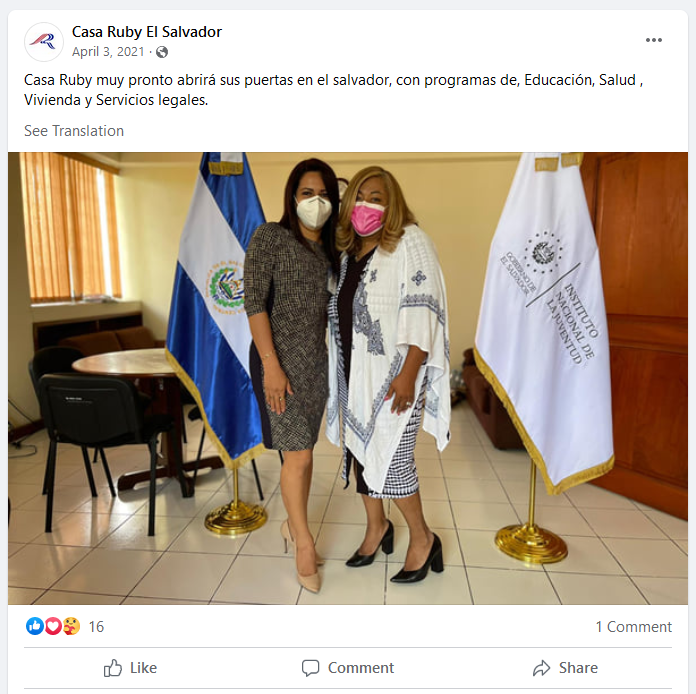696x694 pixels.
Task: Click the Comment button label
Action: click(361, 668)
